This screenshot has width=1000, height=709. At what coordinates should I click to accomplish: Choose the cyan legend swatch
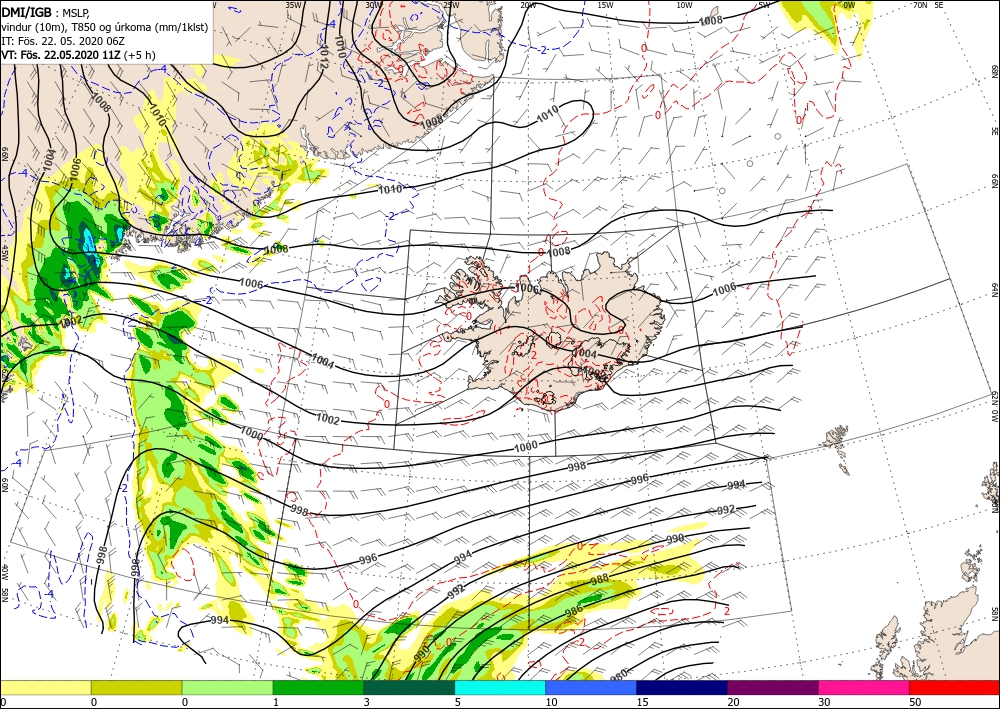coord(500,687)
